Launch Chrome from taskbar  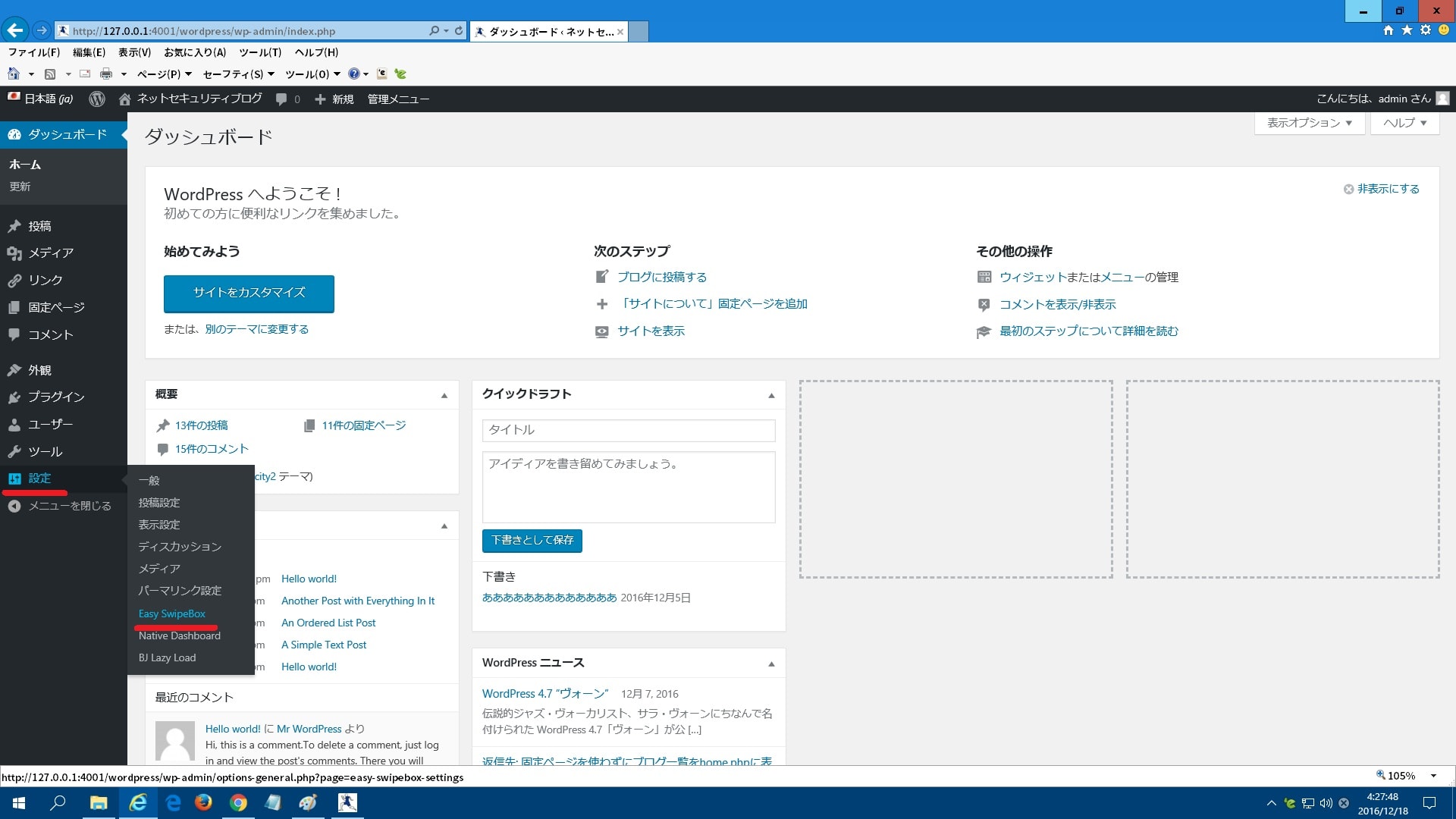pos(238,802)
